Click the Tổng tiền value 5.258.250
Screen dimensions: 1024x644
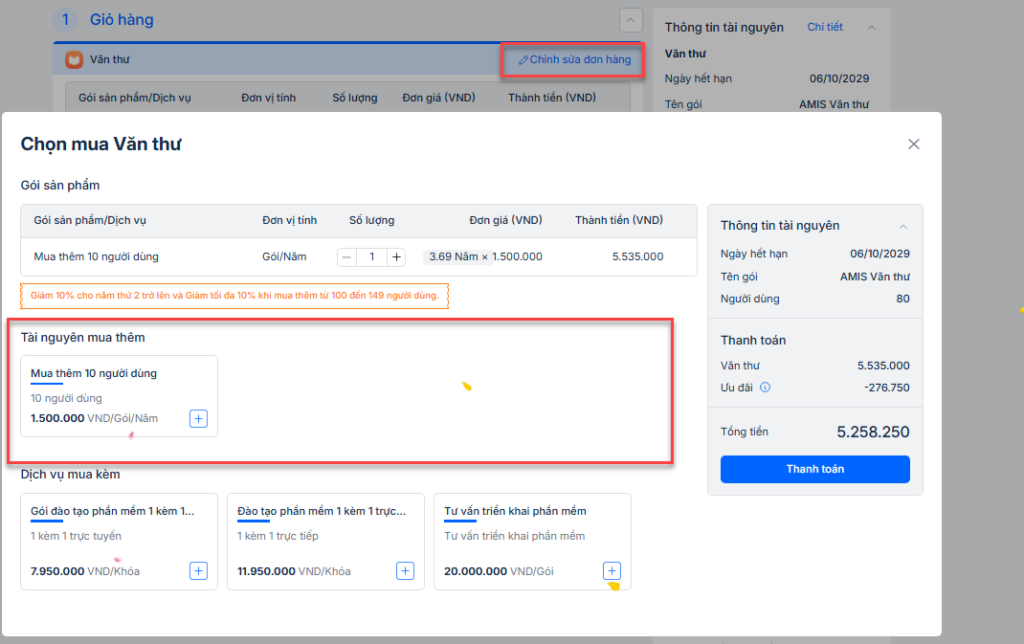[x=873, y=432]
